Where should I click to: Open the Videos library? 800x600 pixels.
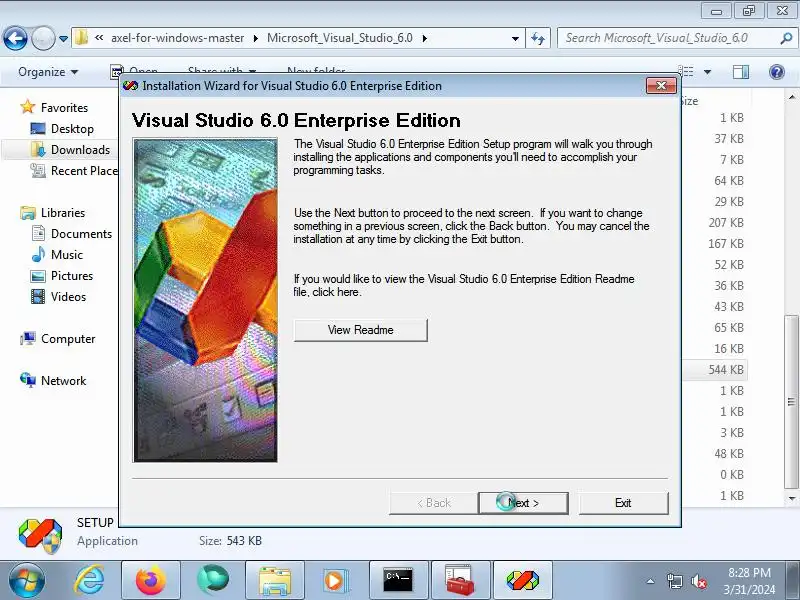click(68, 296)
